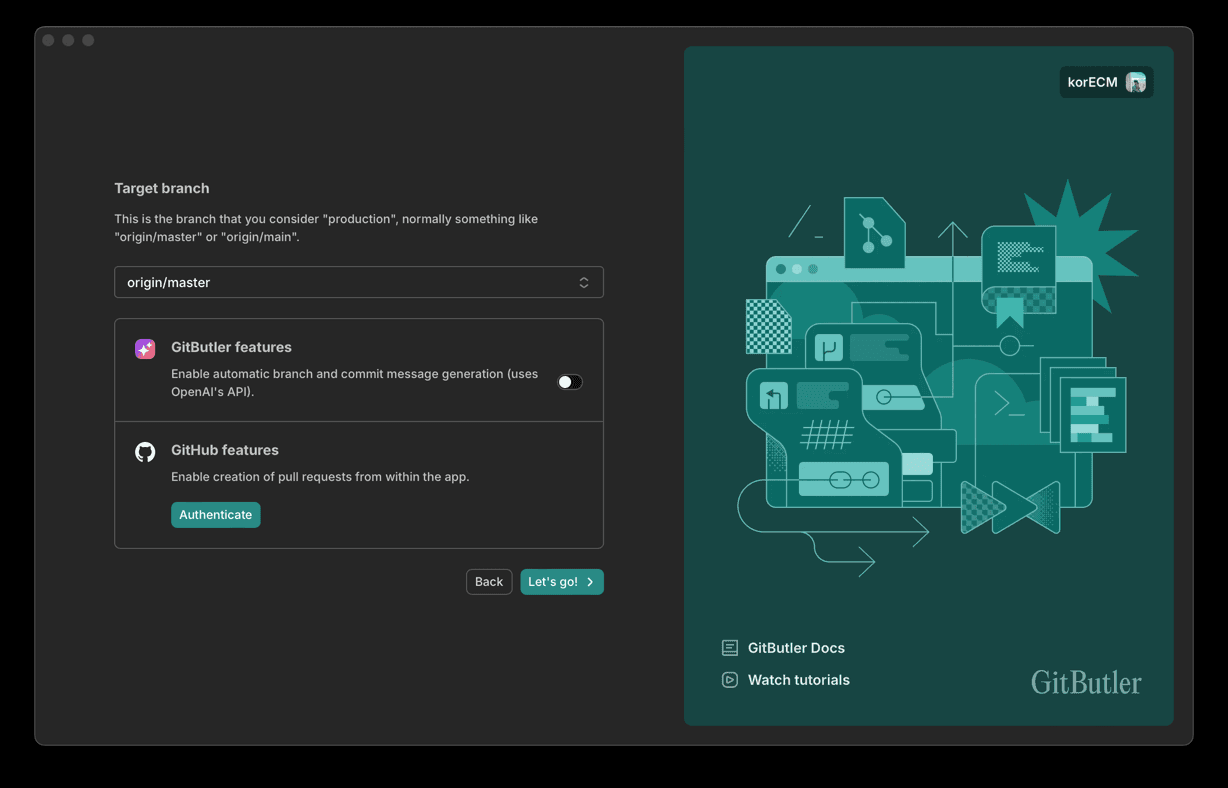Click the GitButler sparkle features icon

tap(145, 349)
